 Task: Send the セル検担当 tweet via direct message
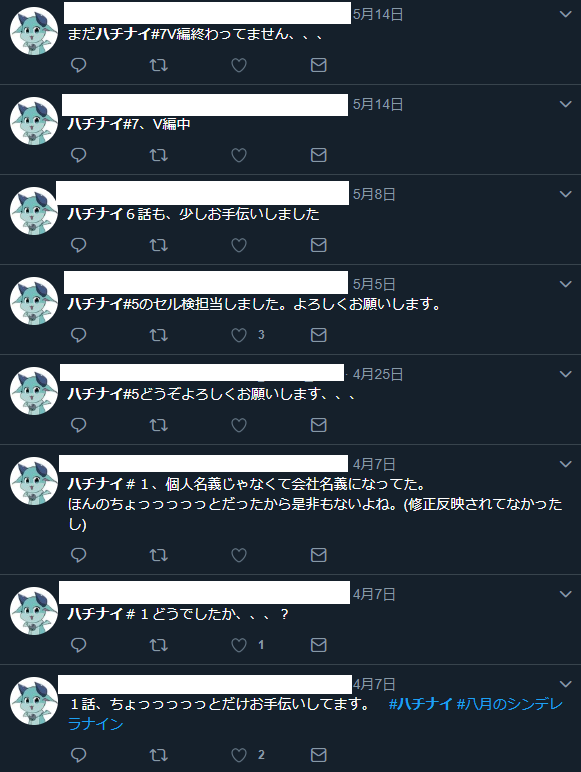pos(319,335)
